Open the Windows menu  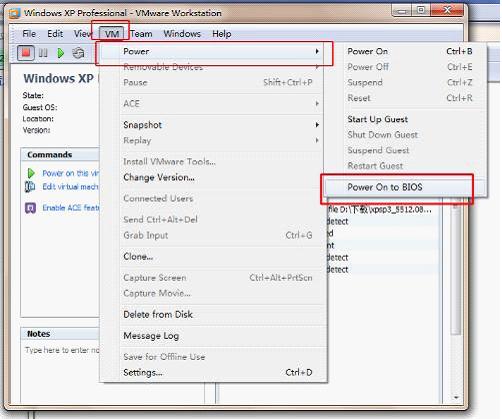pyautogui.click(x=182, y=34)
